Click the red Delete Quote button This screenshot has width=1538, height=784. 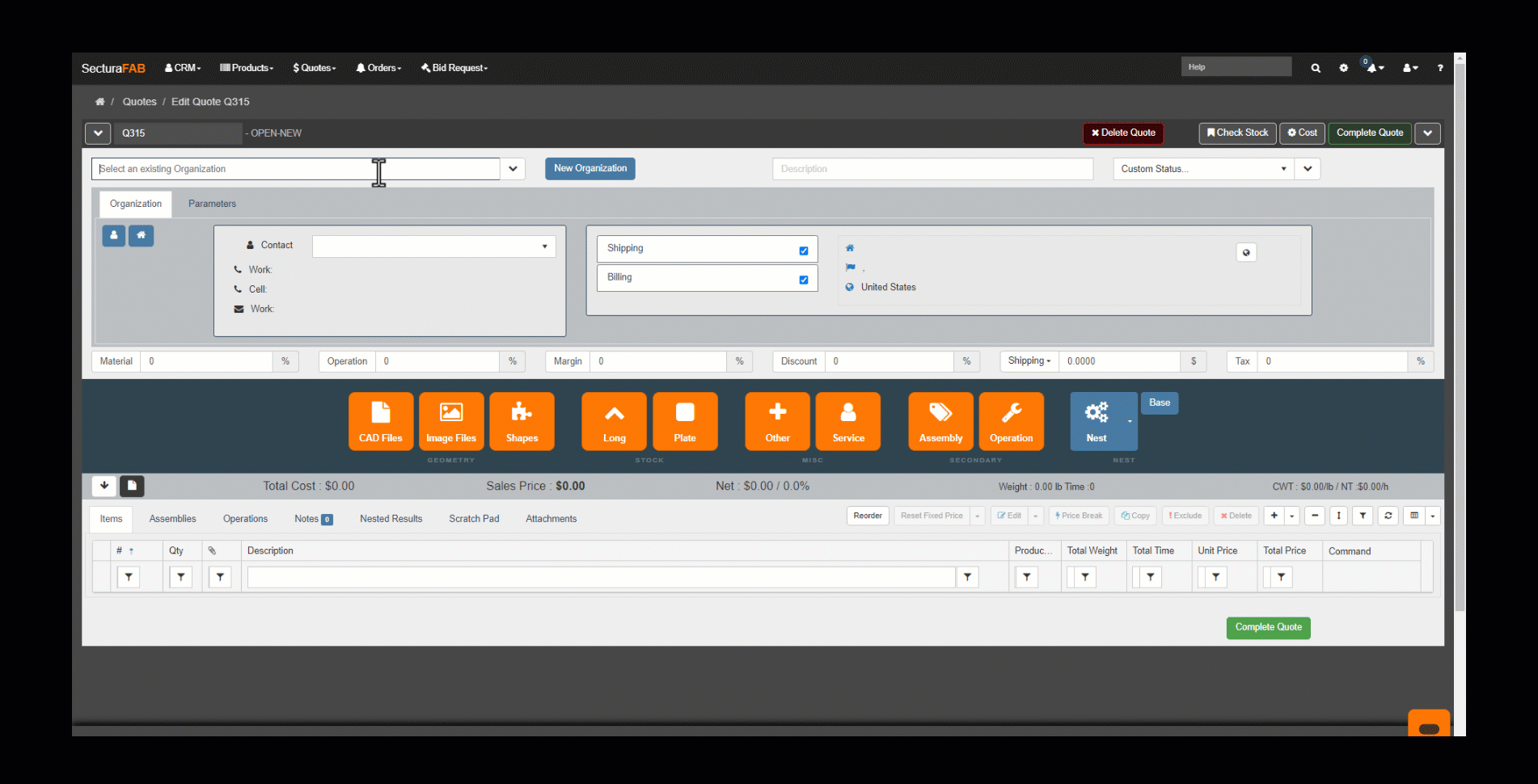[1123, 133]
